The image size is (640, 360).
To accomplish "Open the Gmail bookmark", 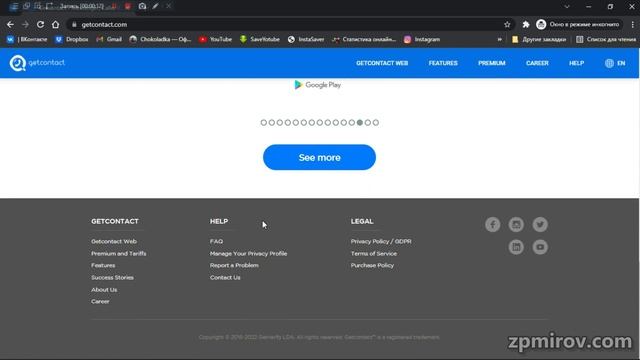I will pyautogui.click(x=109, y=39).
